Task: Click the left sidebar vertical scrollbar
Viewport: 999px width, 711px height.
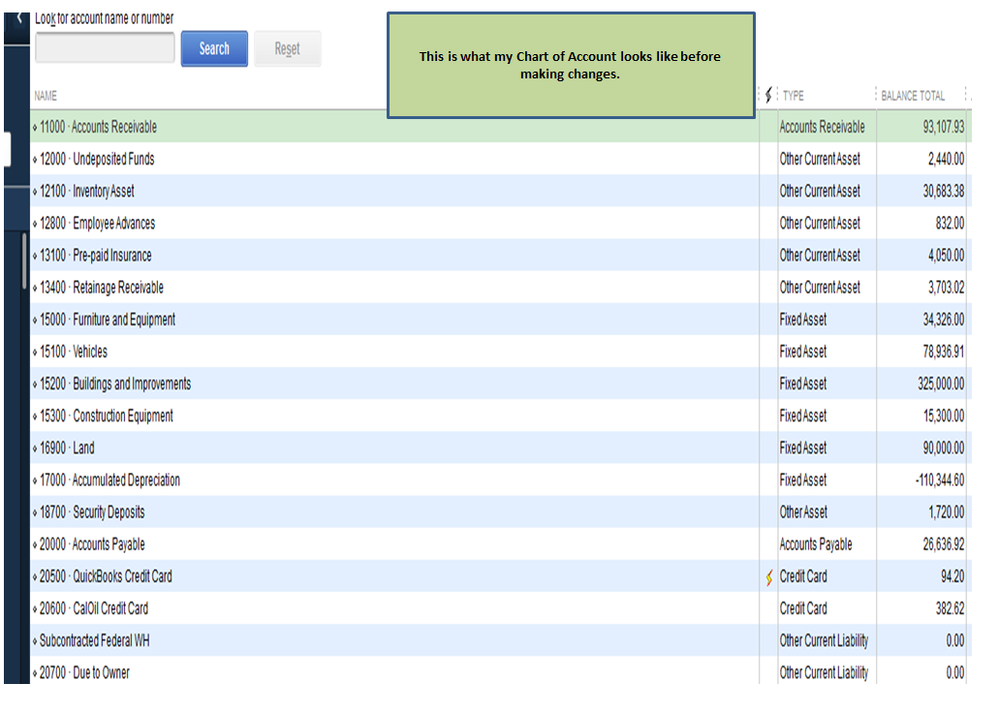Action: pos(25,262)
